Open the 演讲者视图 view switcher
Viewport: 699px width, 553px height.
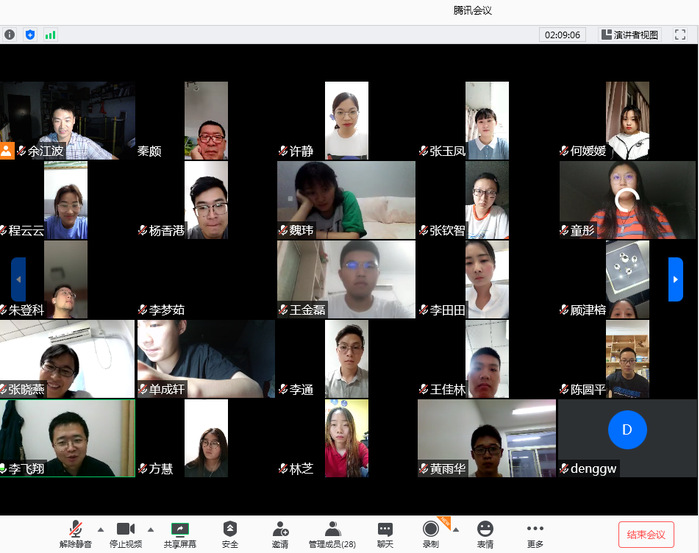(630, 34)
